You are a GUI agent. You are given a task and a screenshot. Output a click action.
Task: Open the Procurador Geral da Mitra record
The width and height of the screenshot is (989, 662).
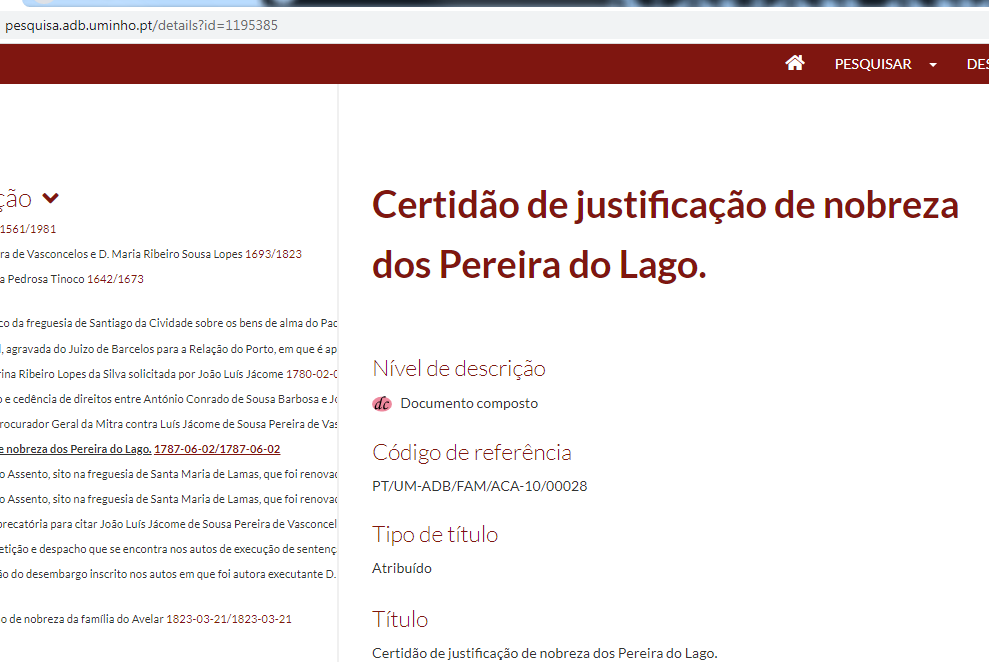tap(168, 424)
